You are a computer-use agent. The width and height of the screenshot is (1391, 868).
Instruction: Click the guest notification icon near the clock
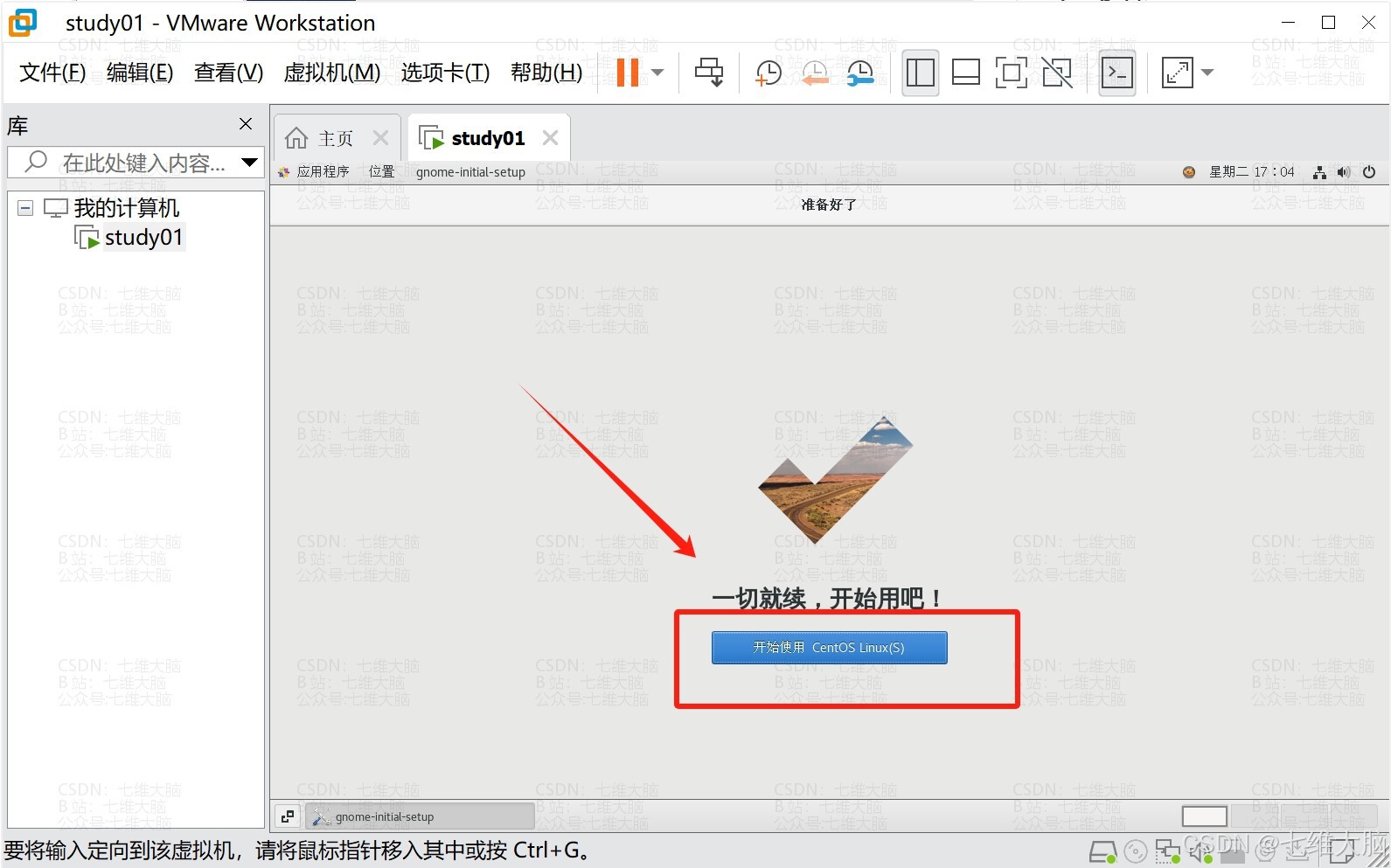[x=1189, y=172]
